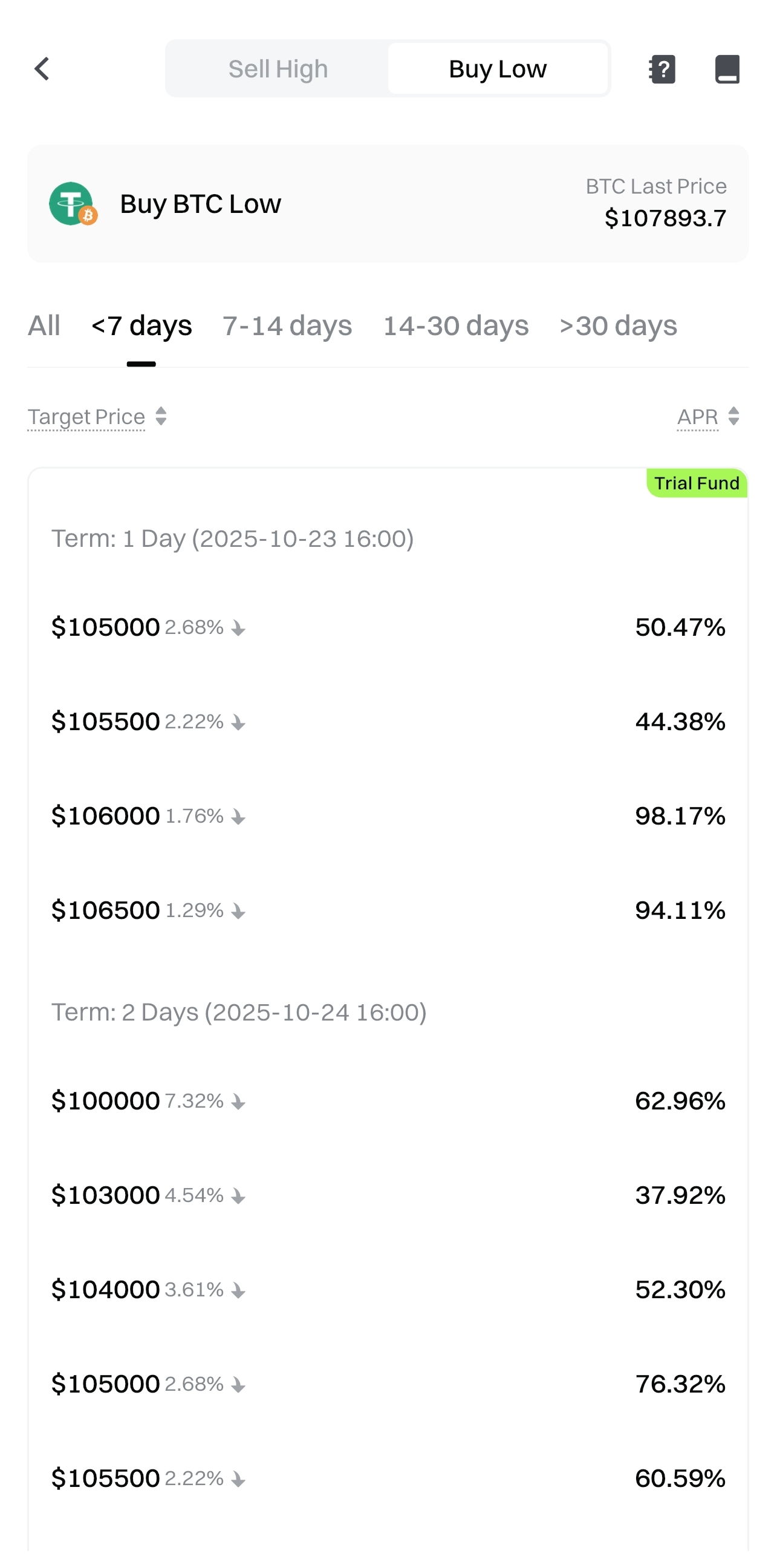Viewport: 777px width, 1568px height.
Task: Tap the back arrow icon
Action: (x=42, y=69)
